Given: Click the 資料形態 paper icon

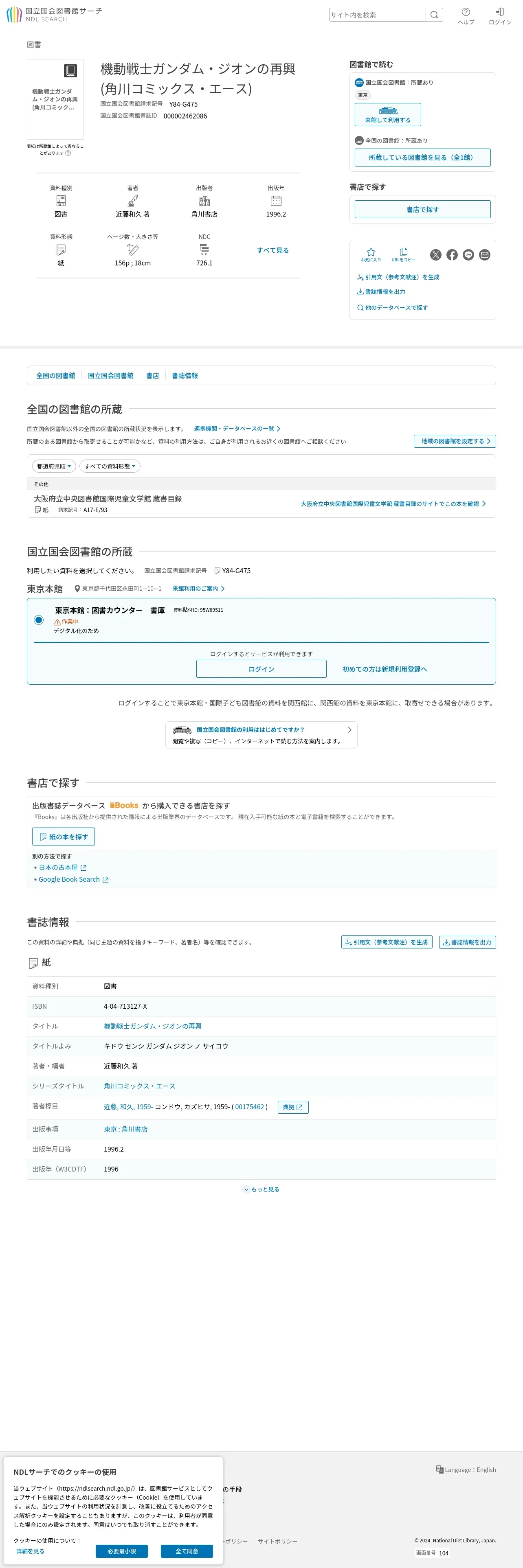Looking at the screenshot, I should tap(61, 250).
